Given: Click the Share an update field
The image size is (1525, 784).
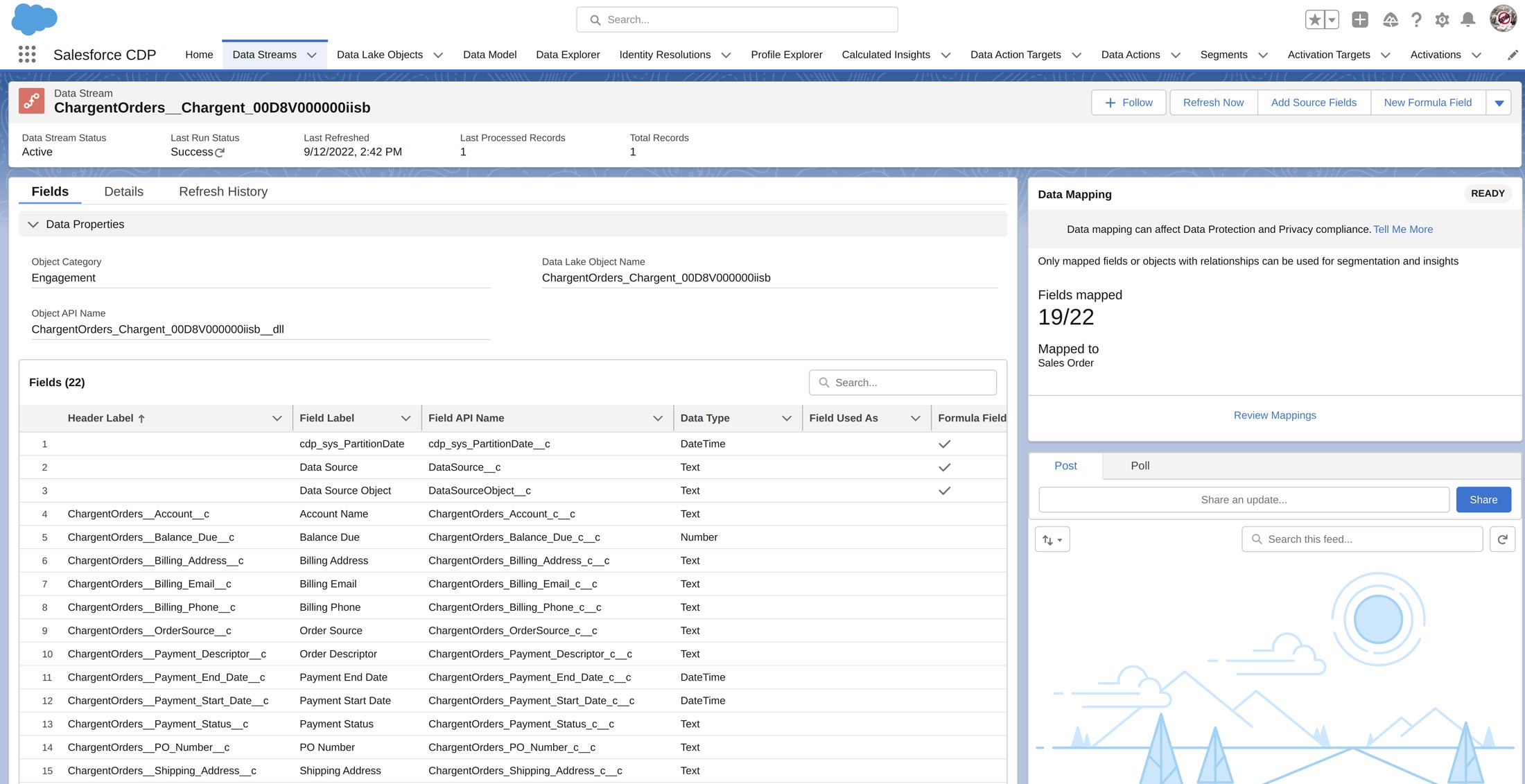Looking at the screenshot, I should click(x=1244, y=500).
